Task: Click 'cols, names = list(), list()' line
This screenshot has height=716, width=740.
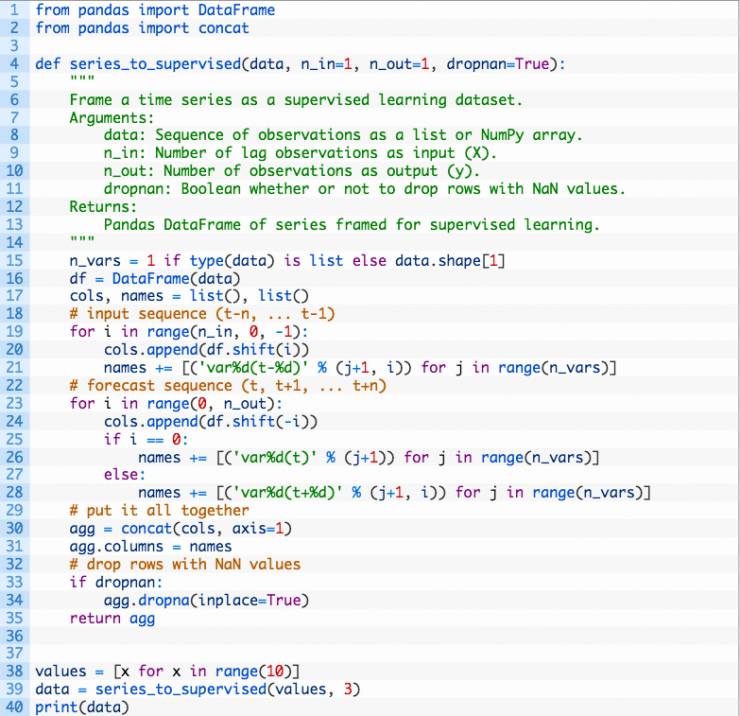Action: click(189, 296)
